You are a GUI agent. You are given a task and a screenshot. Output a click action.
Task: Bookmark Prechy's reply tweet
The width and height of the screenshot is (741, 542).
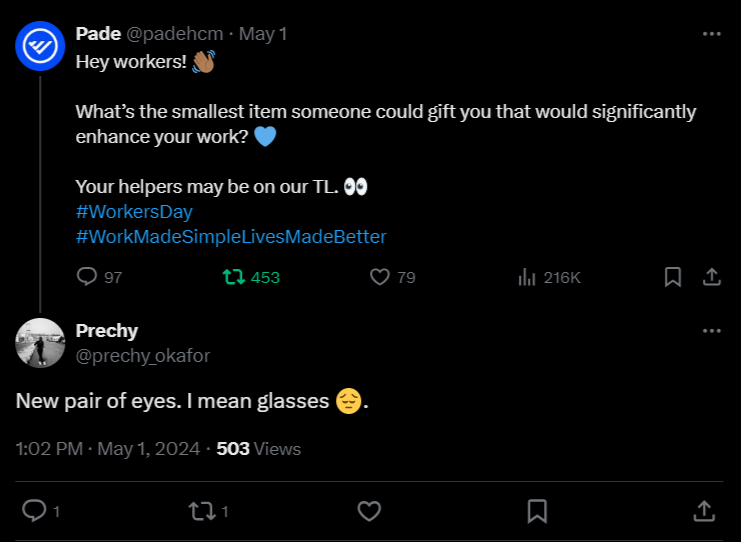click(537, 511)
